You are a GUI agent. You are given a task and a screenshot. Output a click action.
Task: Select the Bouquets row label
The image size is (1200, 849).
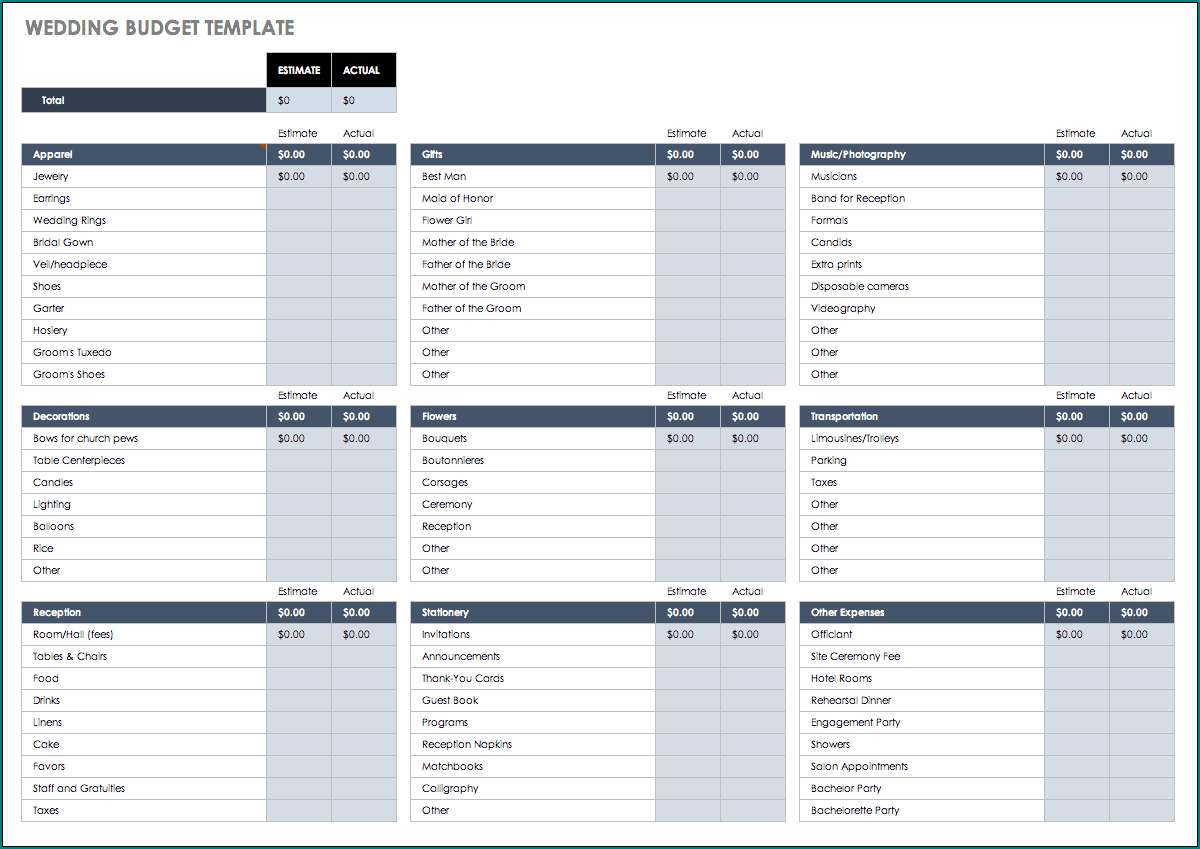[x=445, y=439]
